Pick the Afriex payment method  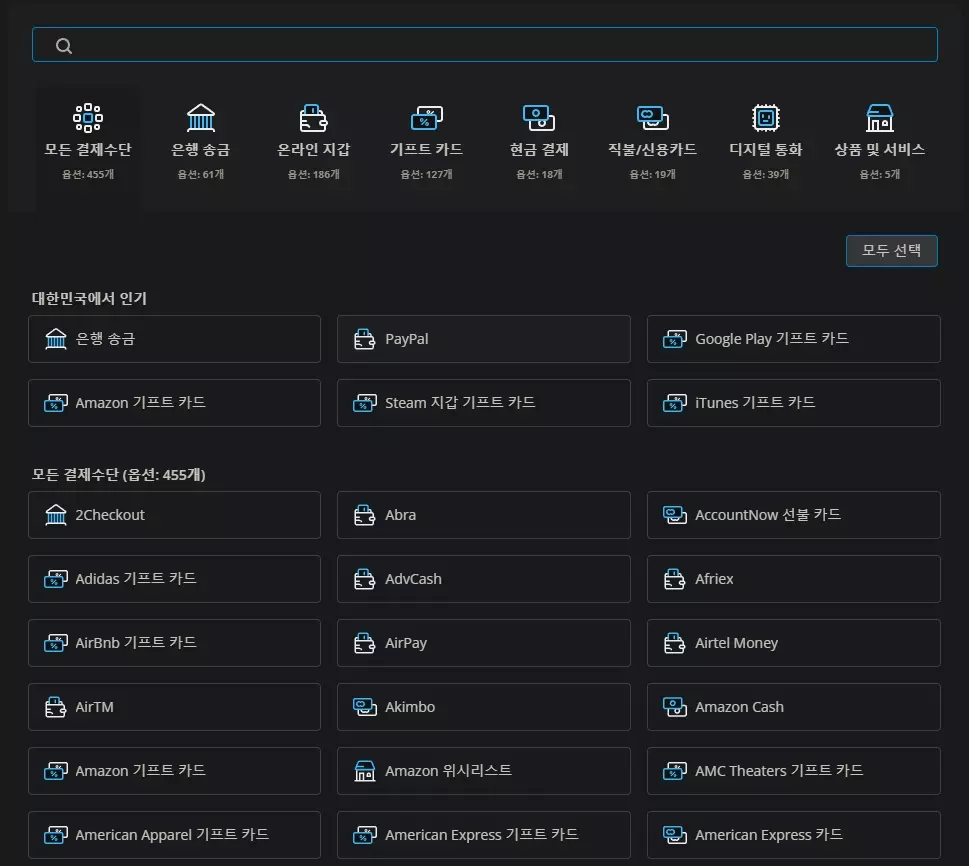click(793, 579)
